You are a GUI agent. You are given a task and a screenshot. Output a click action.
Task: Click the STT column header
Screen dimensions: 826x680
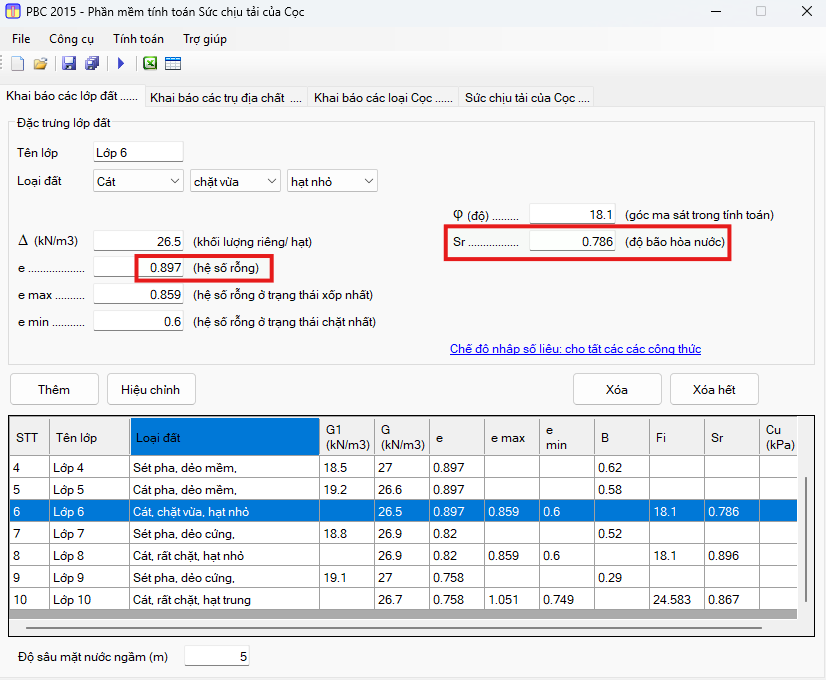coord(30,437)
